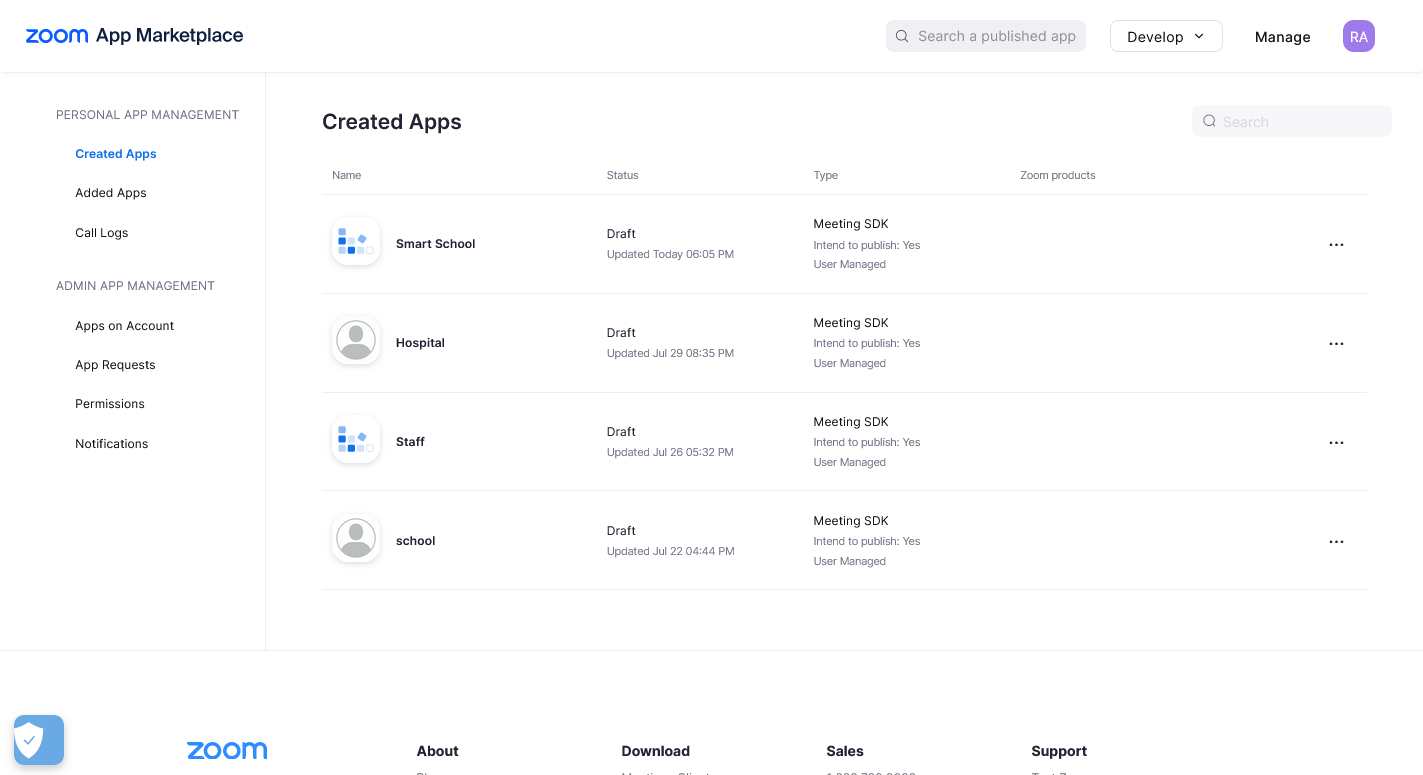Viewport: 1423px width, 775px height.
Task: Open more options for school row
Action: point(1336,542)
